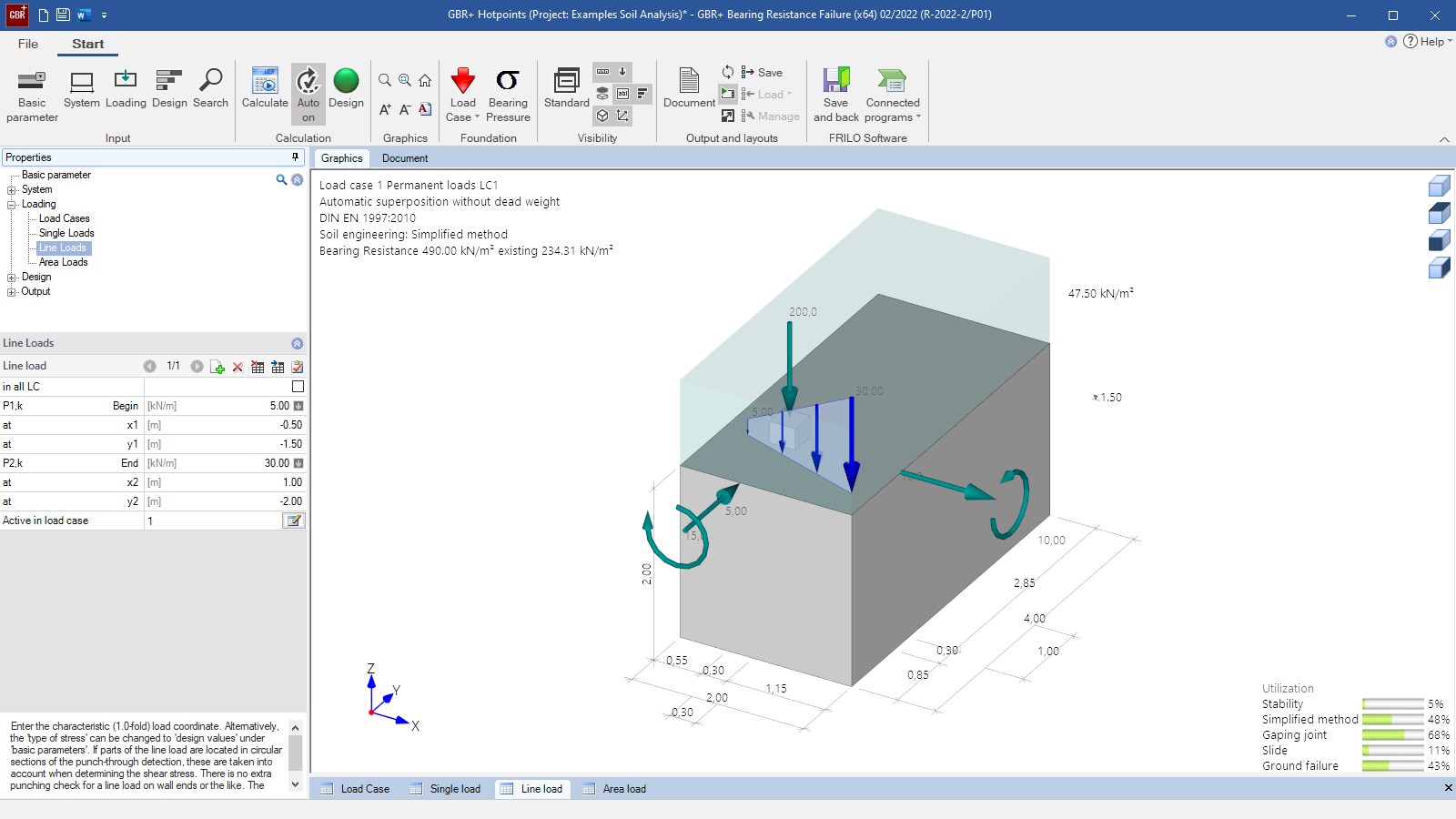Add a new line load
Image resolution: width=1456 pixels, height=819 pixels.
217,367
